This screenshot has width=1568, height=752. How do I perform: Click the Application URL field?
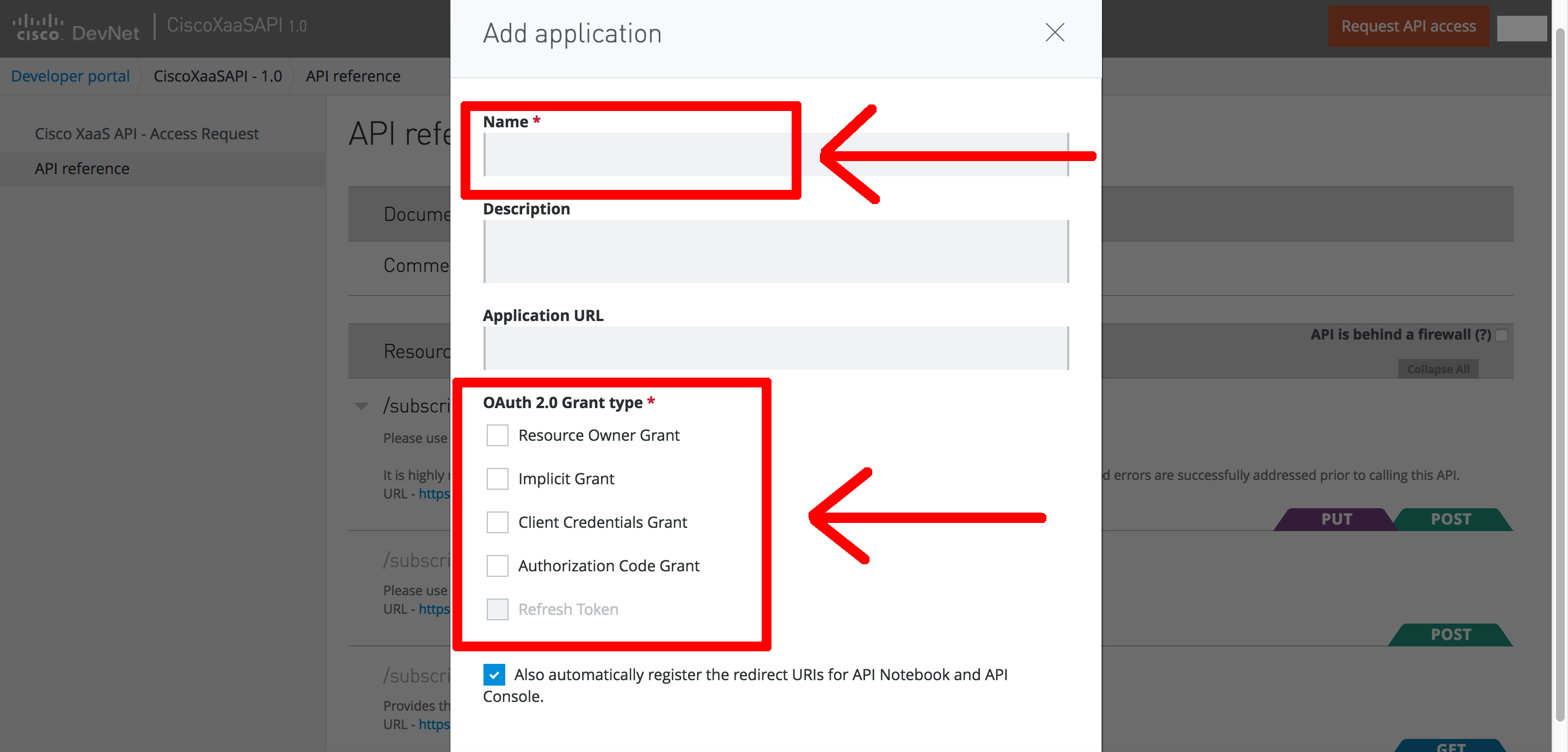[775, 348]
